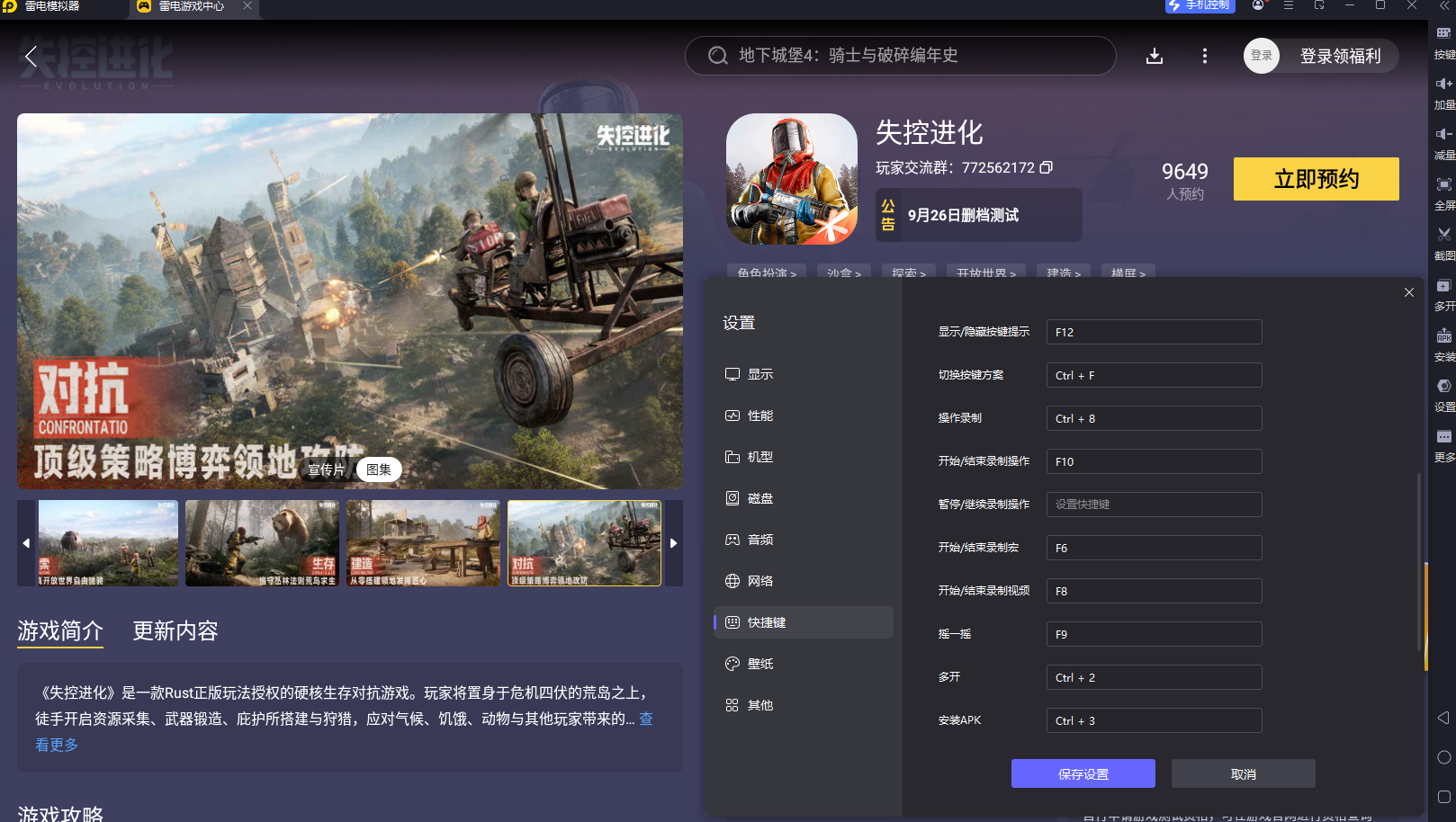Edit the 安装APK shortcut field
This screenshot has height=822, width=1456.
pyautogui.click(x=1155, y=720)
